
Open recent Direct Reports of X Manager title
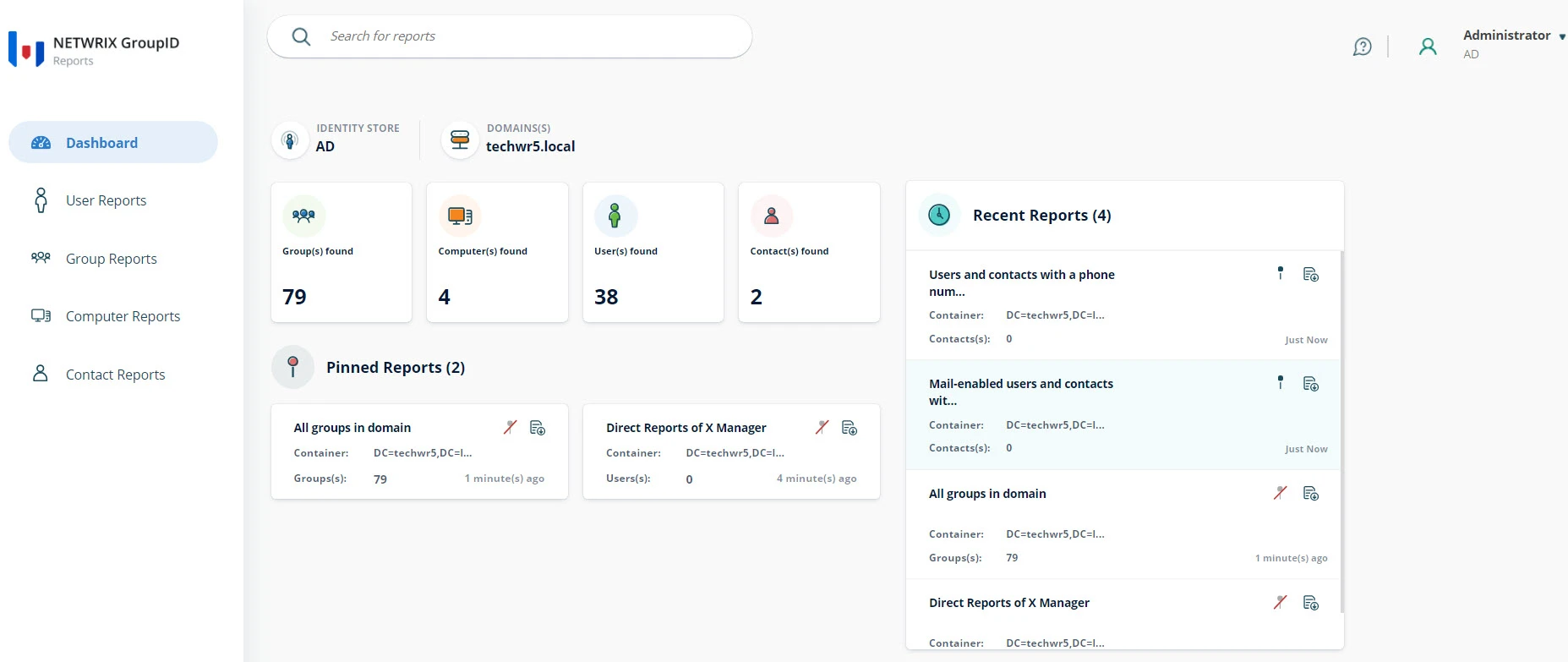[x=1009, y=603]
